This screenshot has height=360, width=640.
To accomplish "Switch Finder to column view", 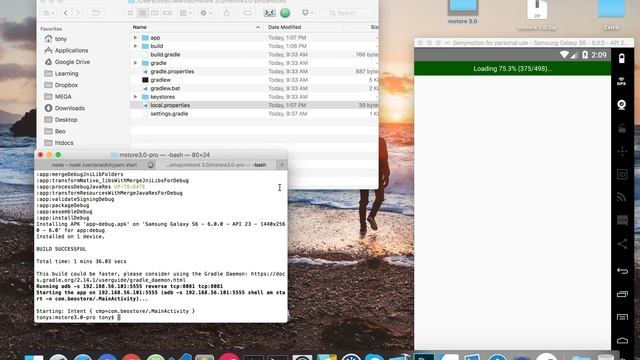I will pos(155,13).
